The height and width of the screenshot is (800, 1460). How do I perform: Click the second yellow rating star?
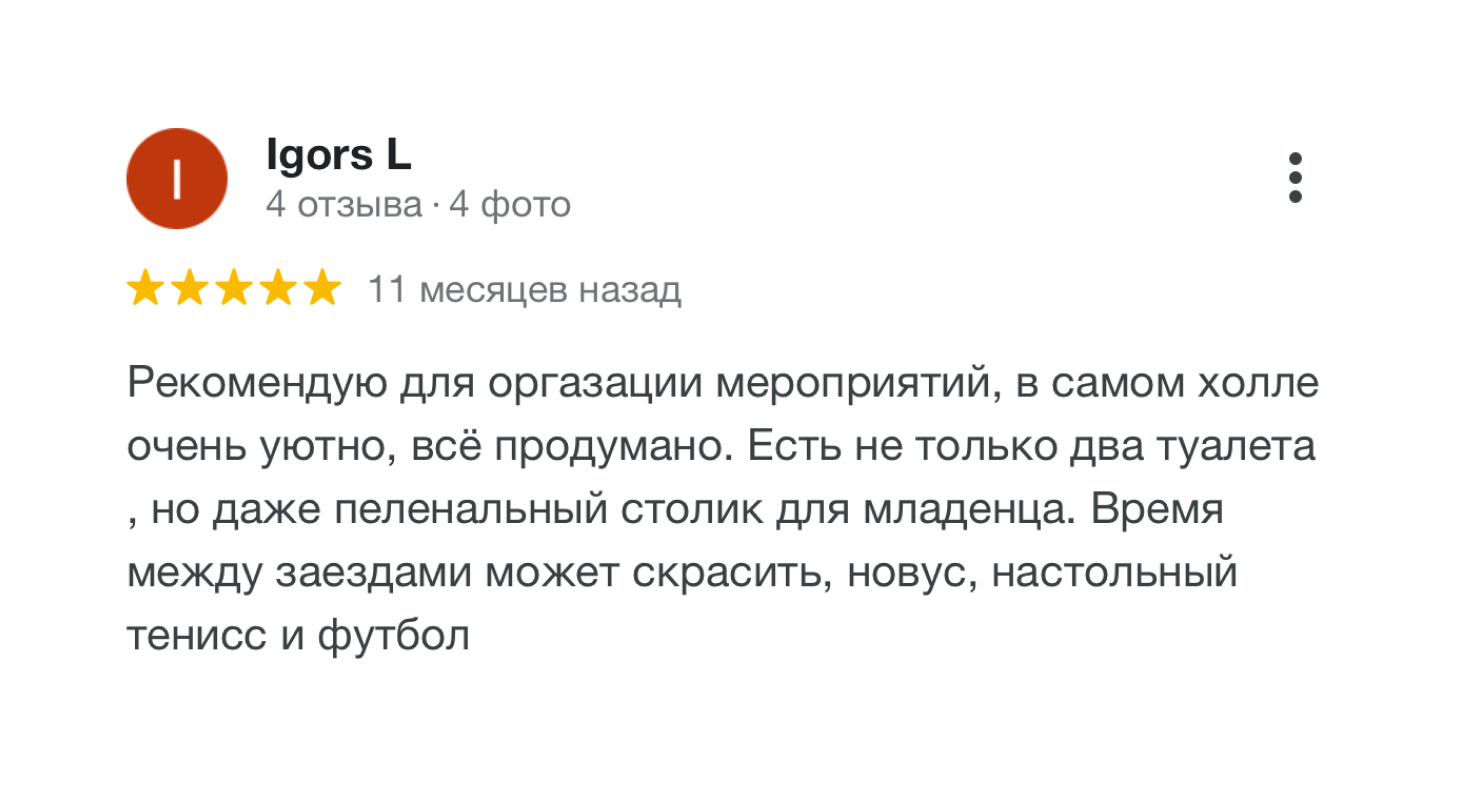[x=189, y=290]
